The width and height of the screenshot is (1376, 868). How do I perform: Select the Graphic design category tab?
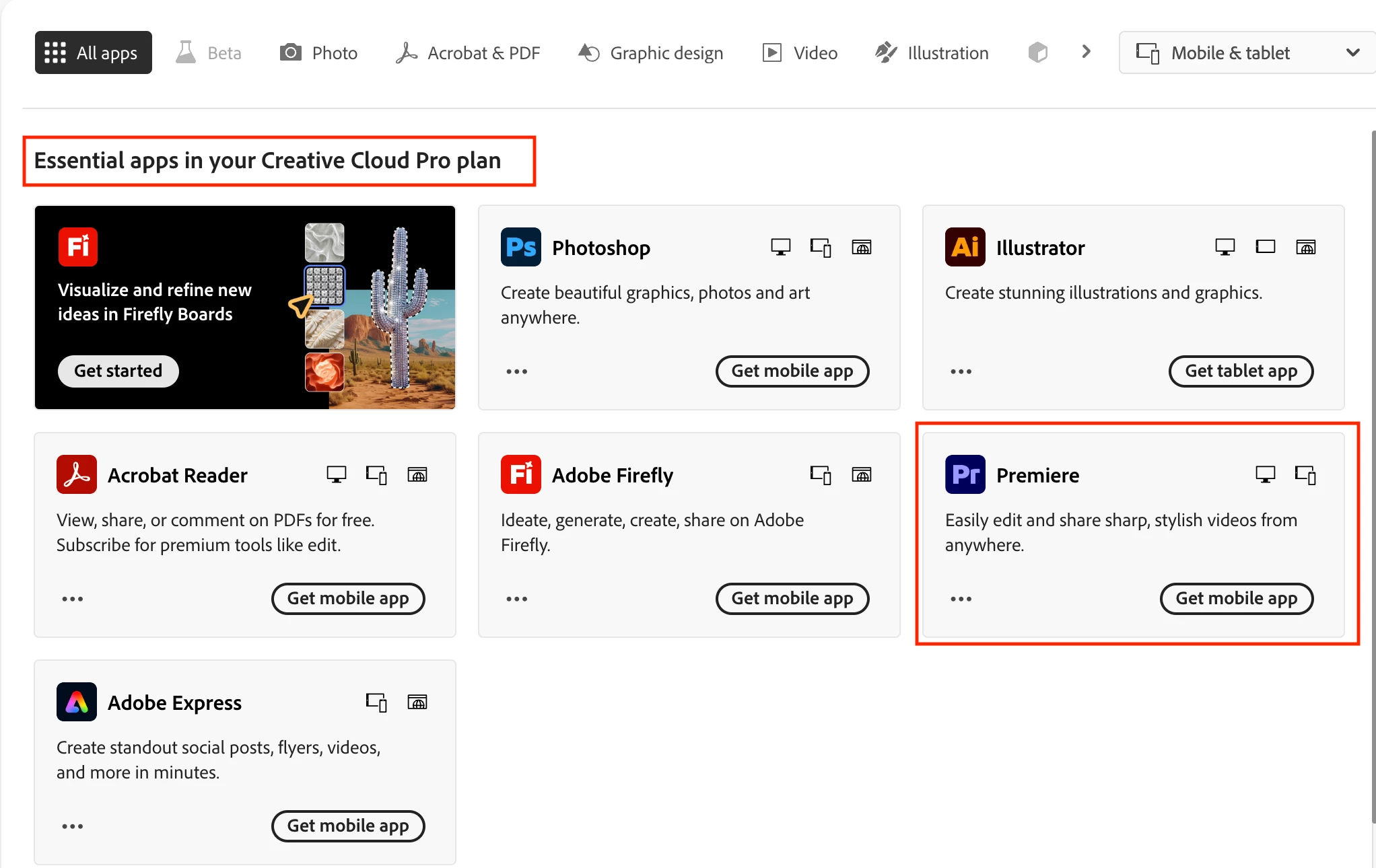pyautogui.click(x=650, y=52)
